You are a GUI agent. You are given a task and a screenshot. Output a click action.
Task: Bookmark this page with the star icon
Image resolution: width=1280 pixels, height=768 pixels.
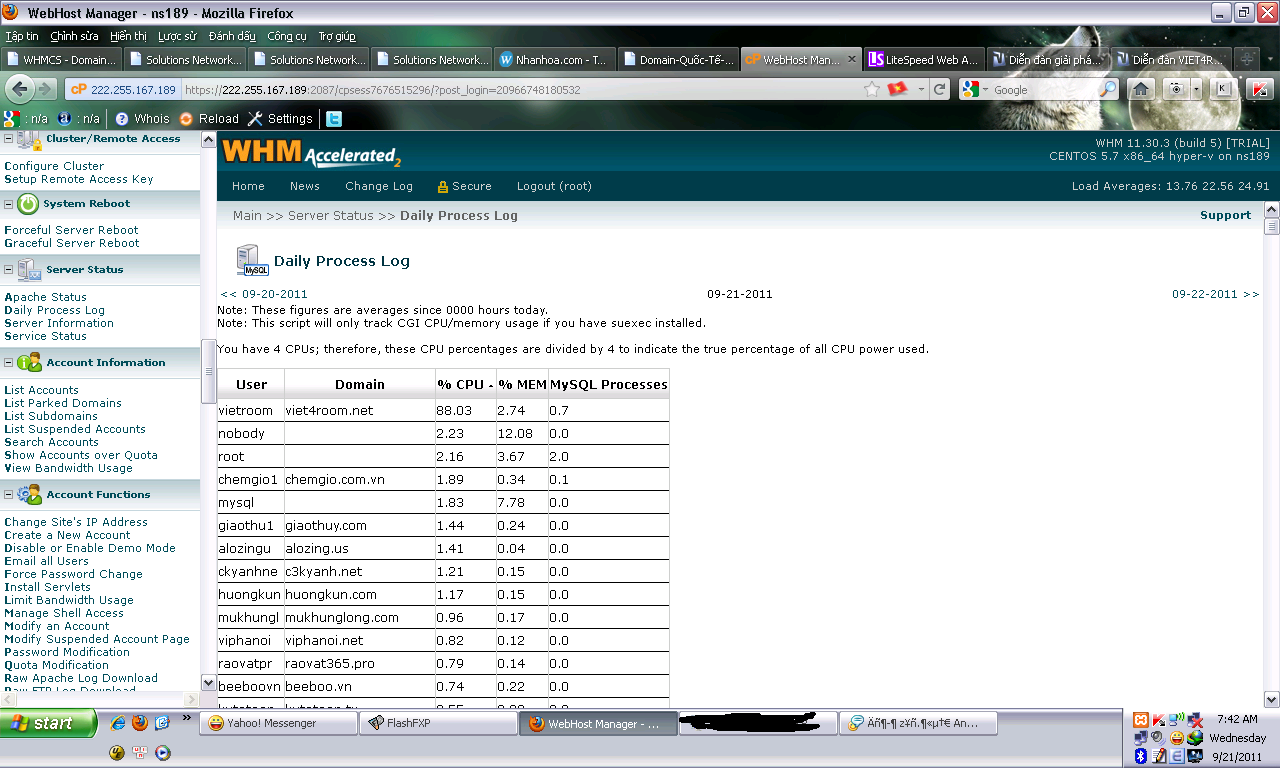tap(872, 89)
